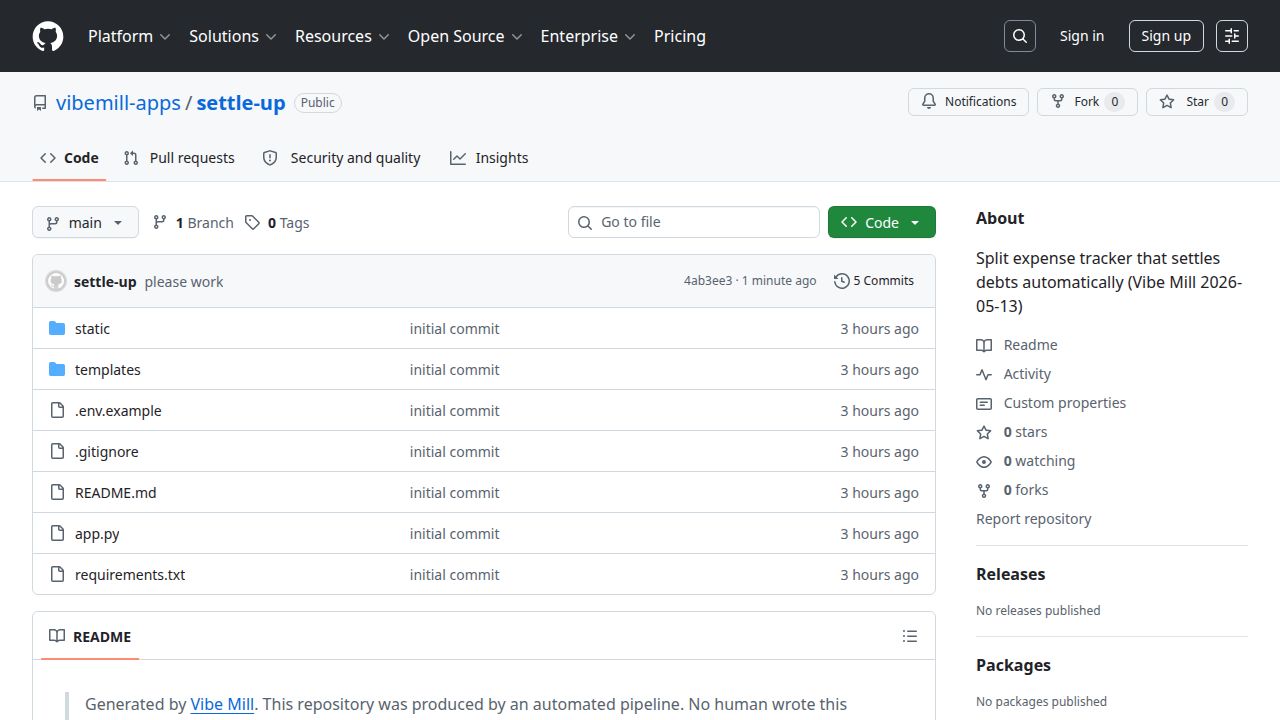Image resolution: width=1280 pixels, height=720 pixels.
Task: Open the vibemill-apps owner link
Action: (118, 103)
